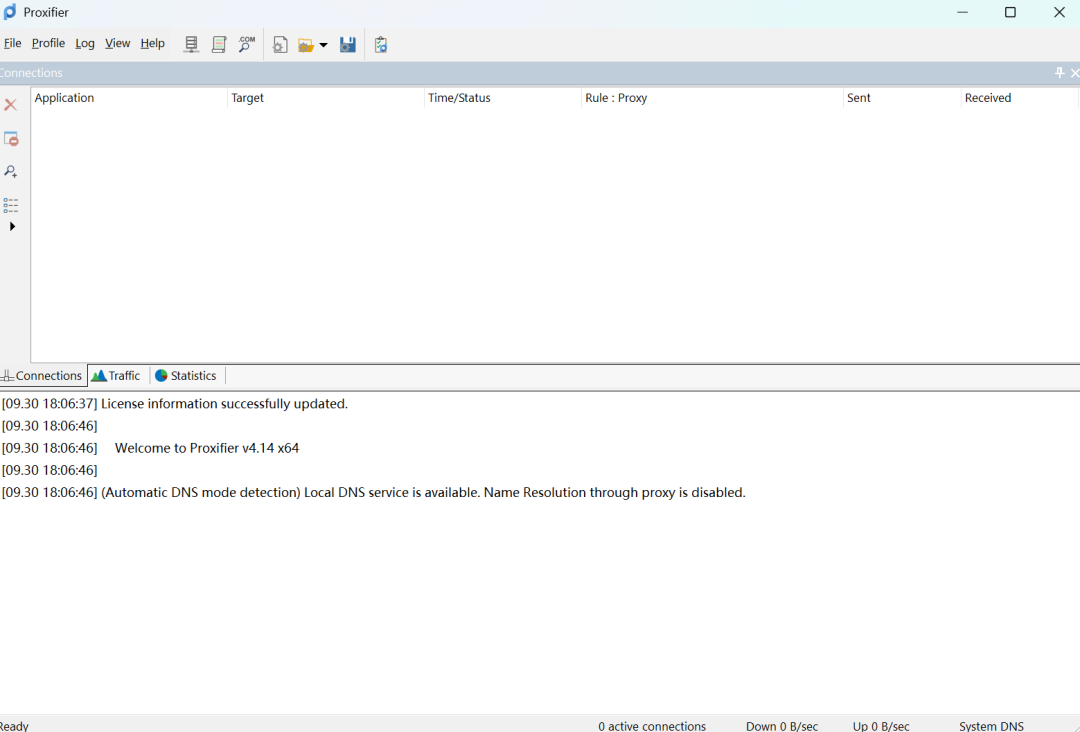The width and height of the screenshot is (1080, 732).
Task: Save profile with floppy disk icon
Action: [348, 45]
